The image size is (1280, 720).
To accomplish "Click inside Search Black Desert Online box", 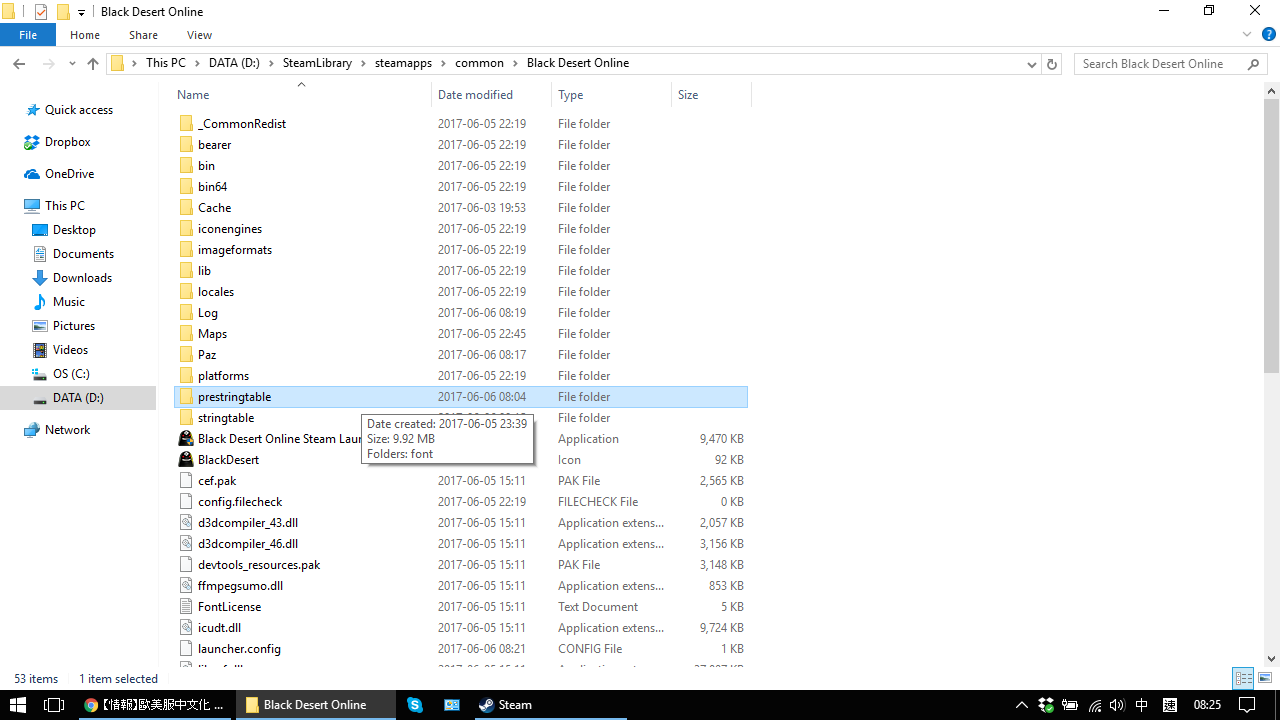I will pyautogui.click(x=1160, y=63).
